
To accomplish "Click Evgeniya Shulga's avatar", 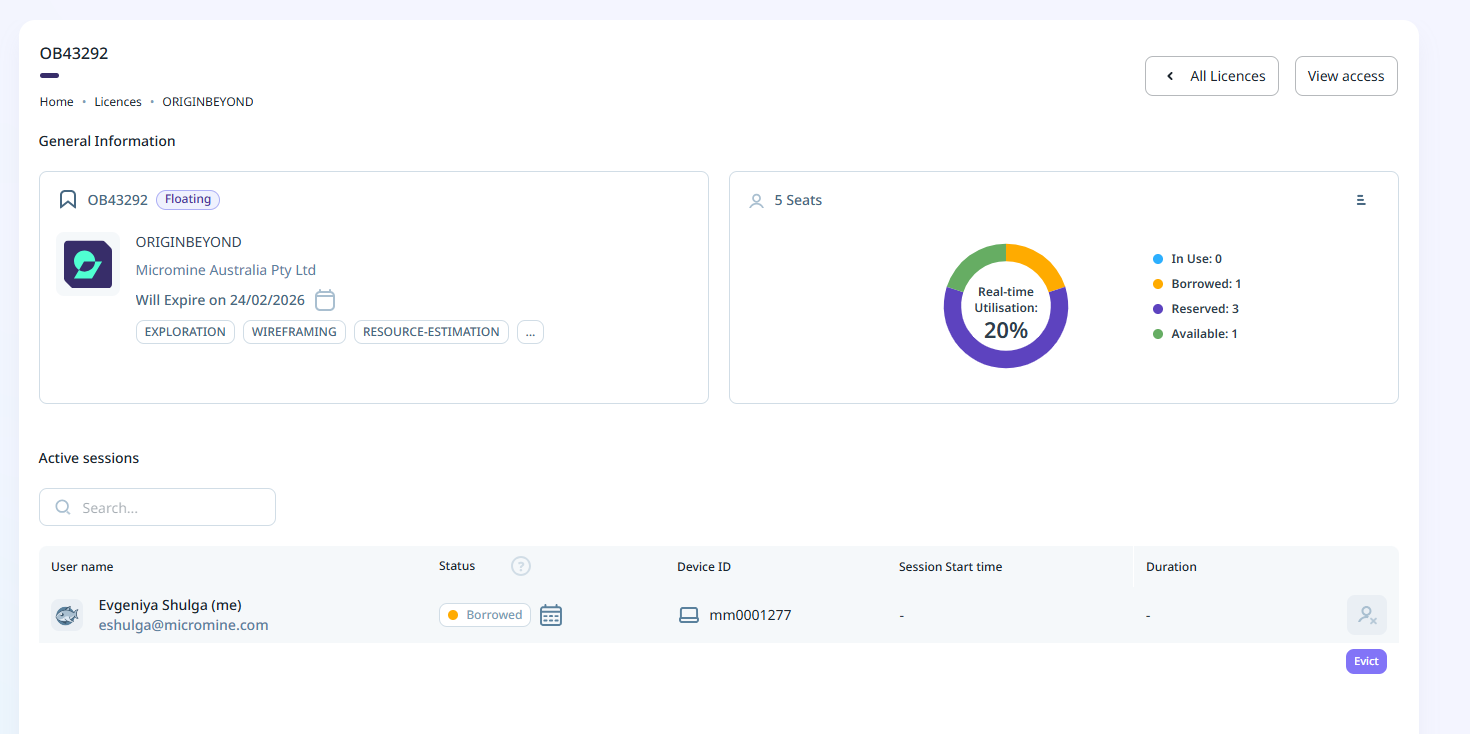I will [67, 615].
